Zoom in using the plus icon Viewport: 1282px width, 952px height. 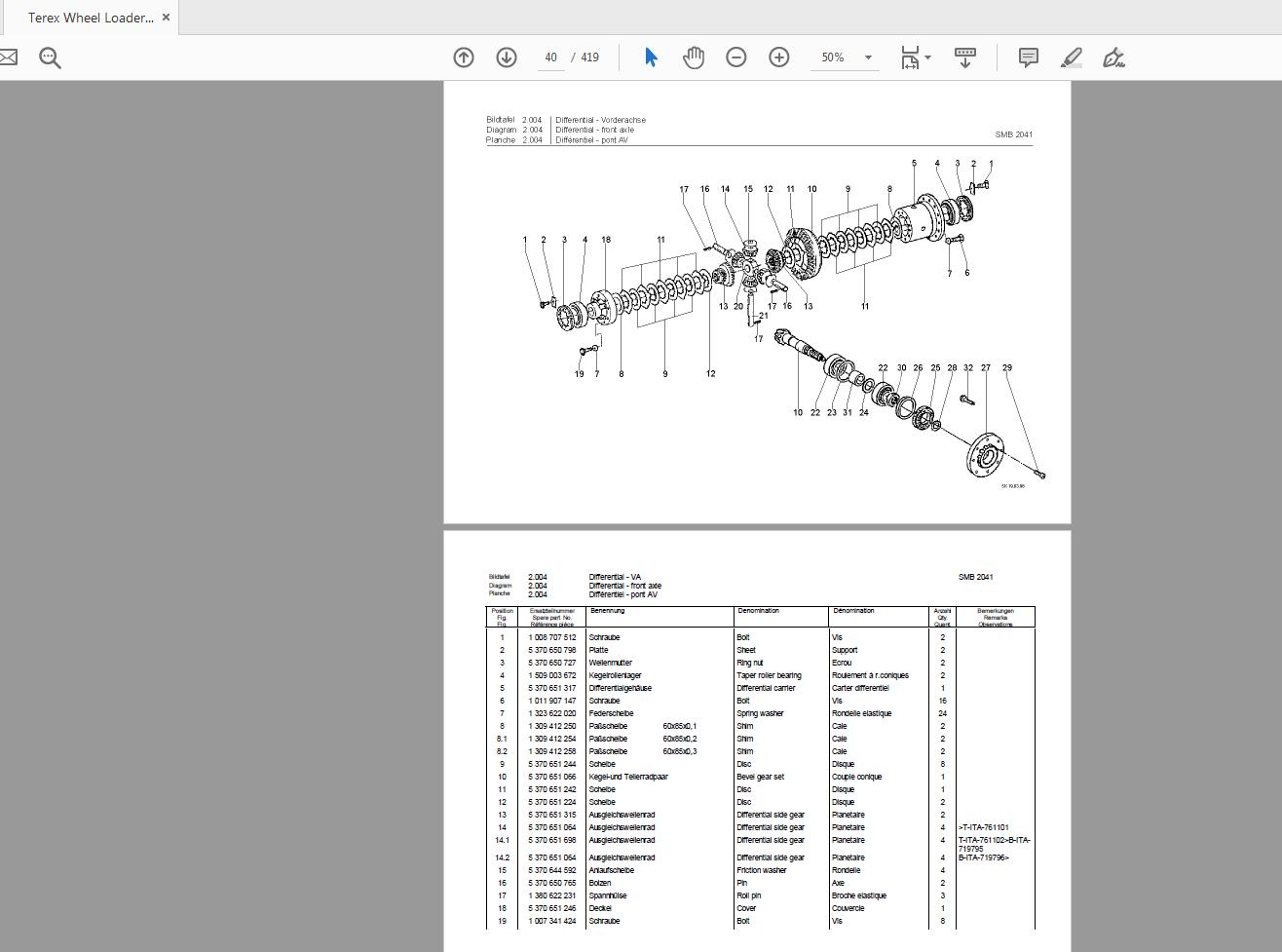(x=778, y=57)
